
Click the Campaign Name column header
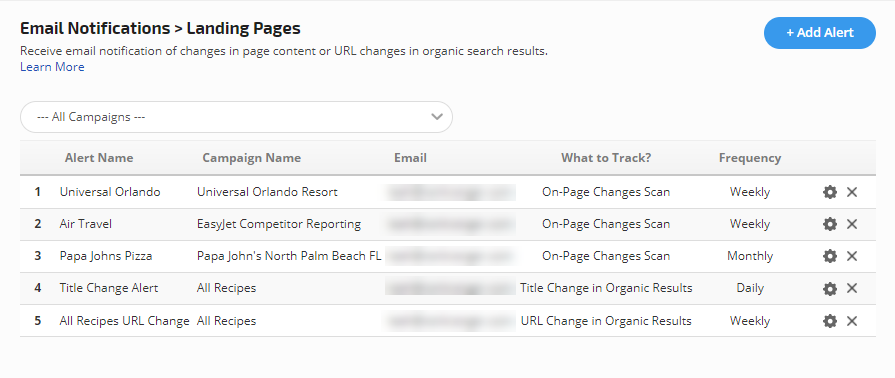pyautogui.click(x=252, y=158)
